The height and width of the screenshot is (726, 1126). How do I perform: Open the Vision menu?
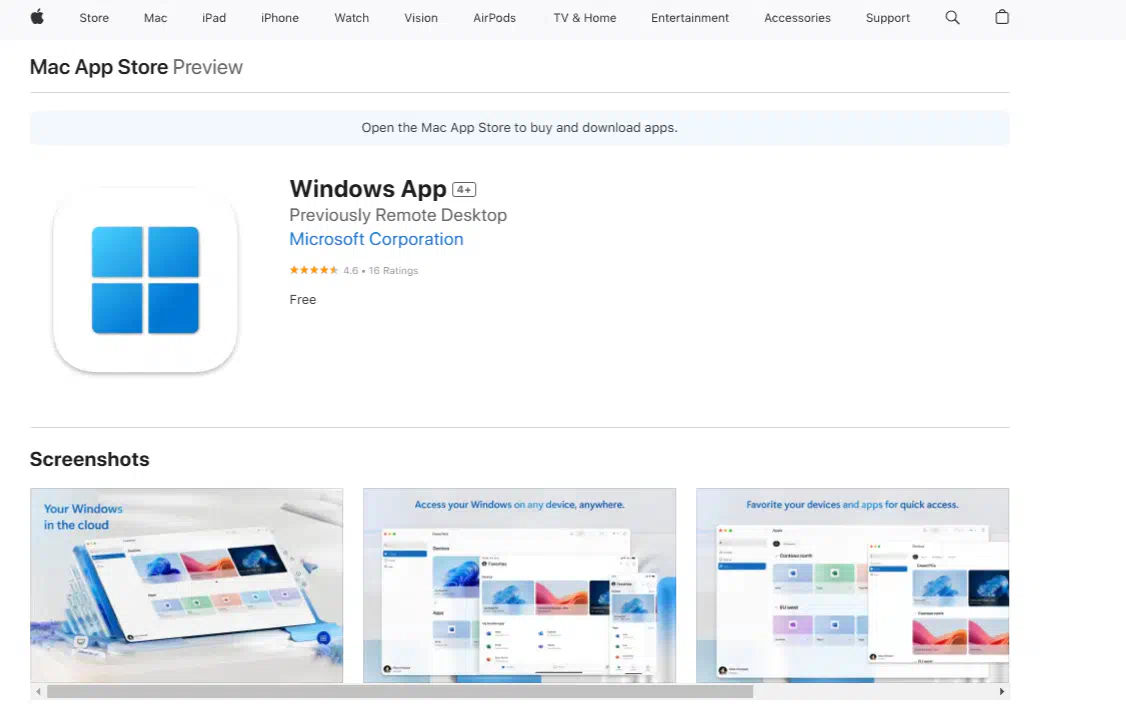pyautogui.click(x=421, y=18)
